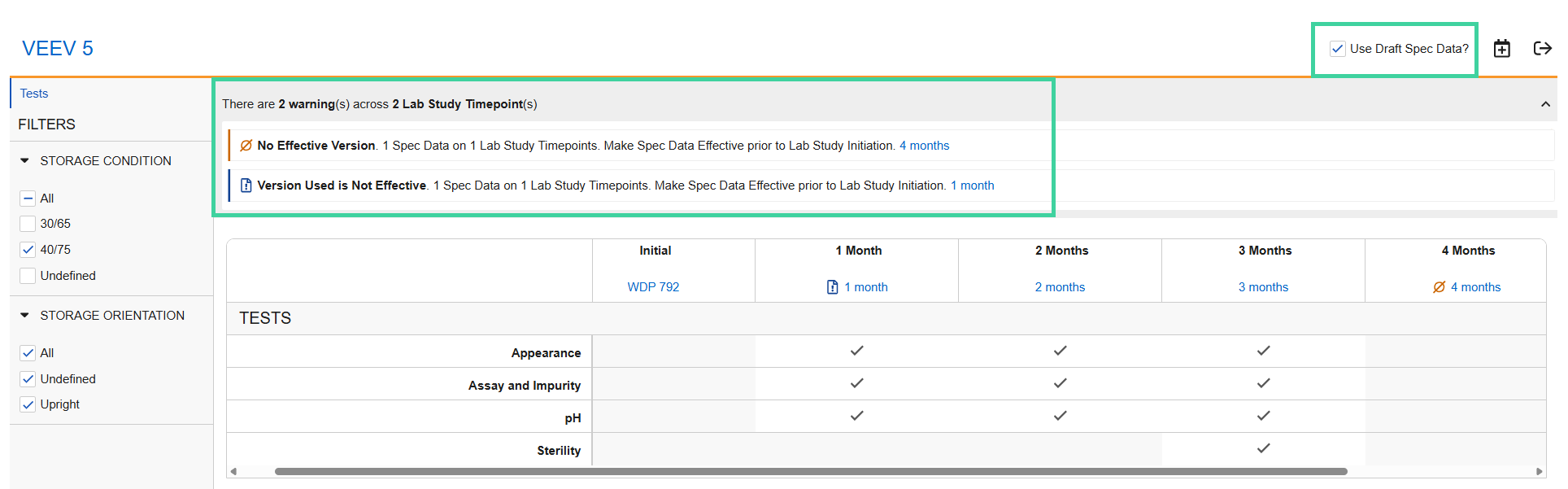1568x489 pixels.
Task: Click document warning icon under 1 Month column
Action: (x=832, y=287)
